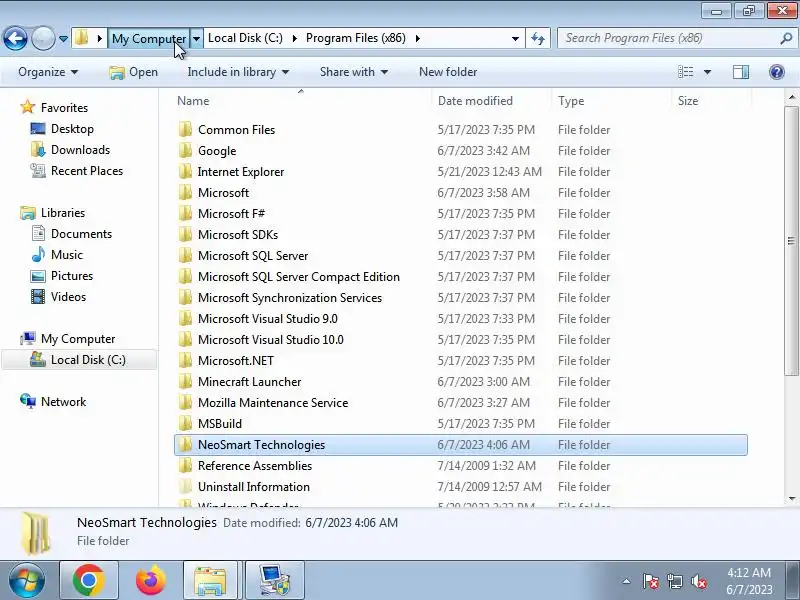Click the muted volume tray icon
Viewport: 800px width, 600px height.
tap(698, 582)
